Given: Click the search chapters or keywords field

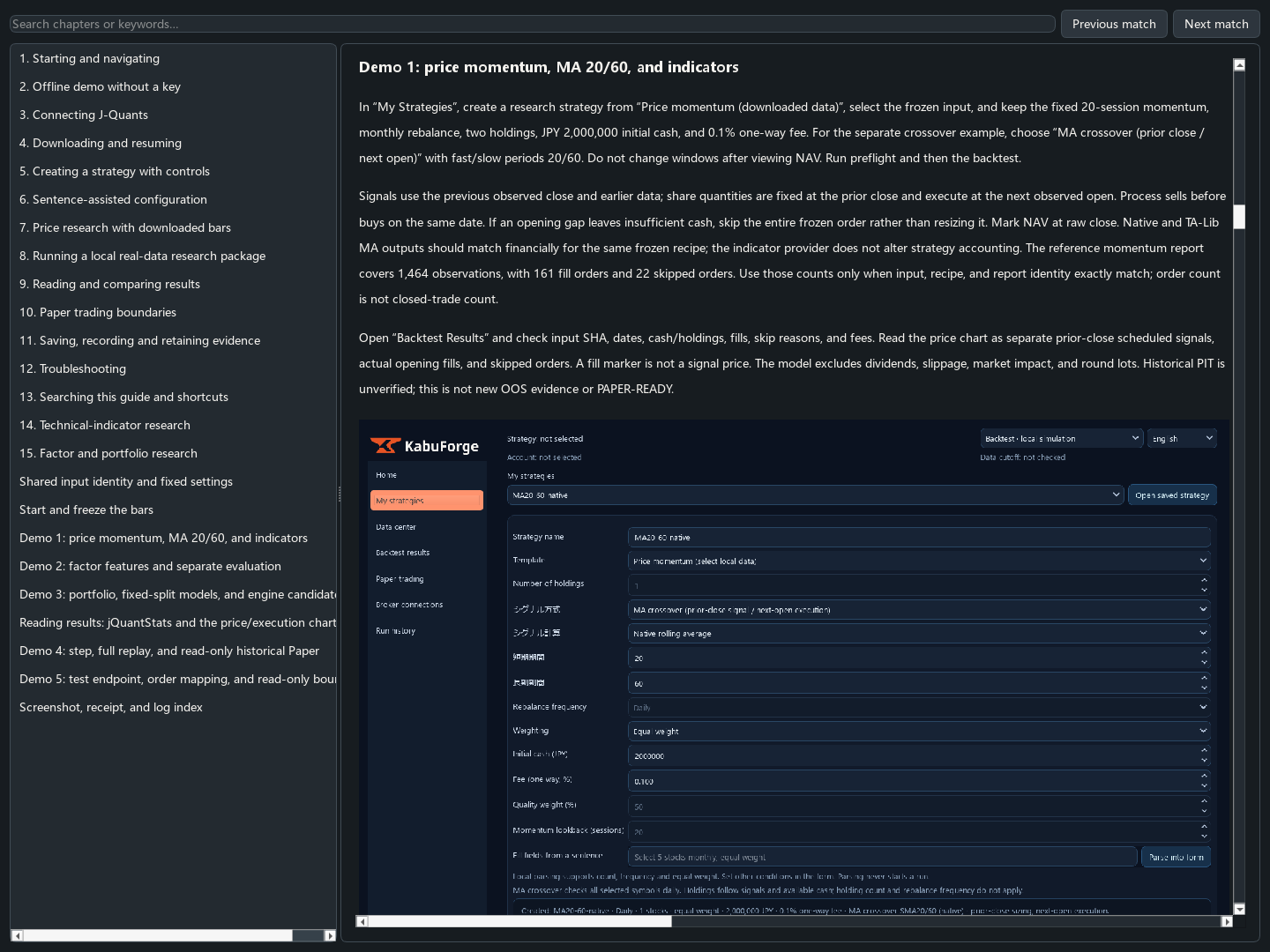Looking at the screenshot, I should coord(532,24).
